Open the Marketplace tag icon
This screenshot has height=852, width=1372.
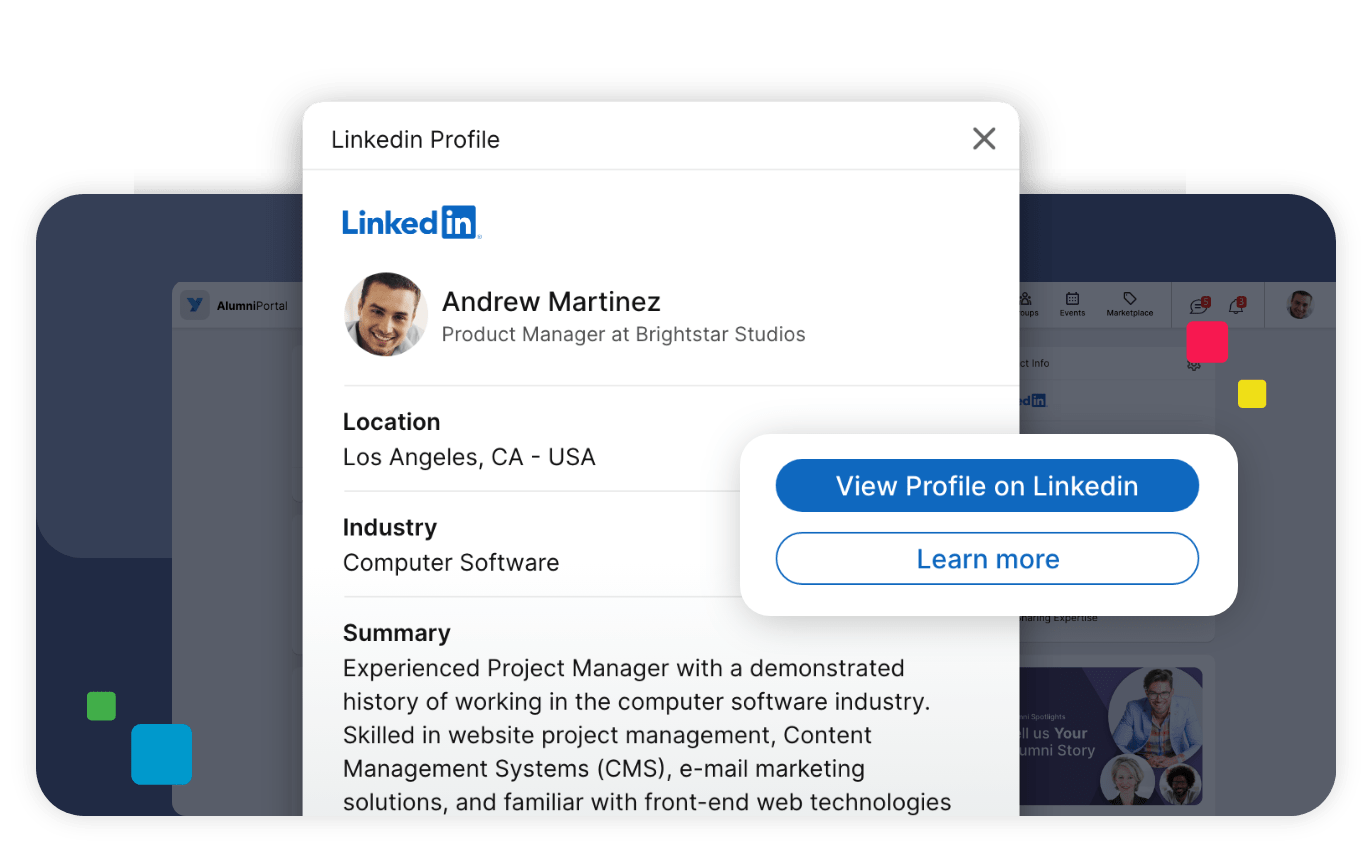(1129, 299)
